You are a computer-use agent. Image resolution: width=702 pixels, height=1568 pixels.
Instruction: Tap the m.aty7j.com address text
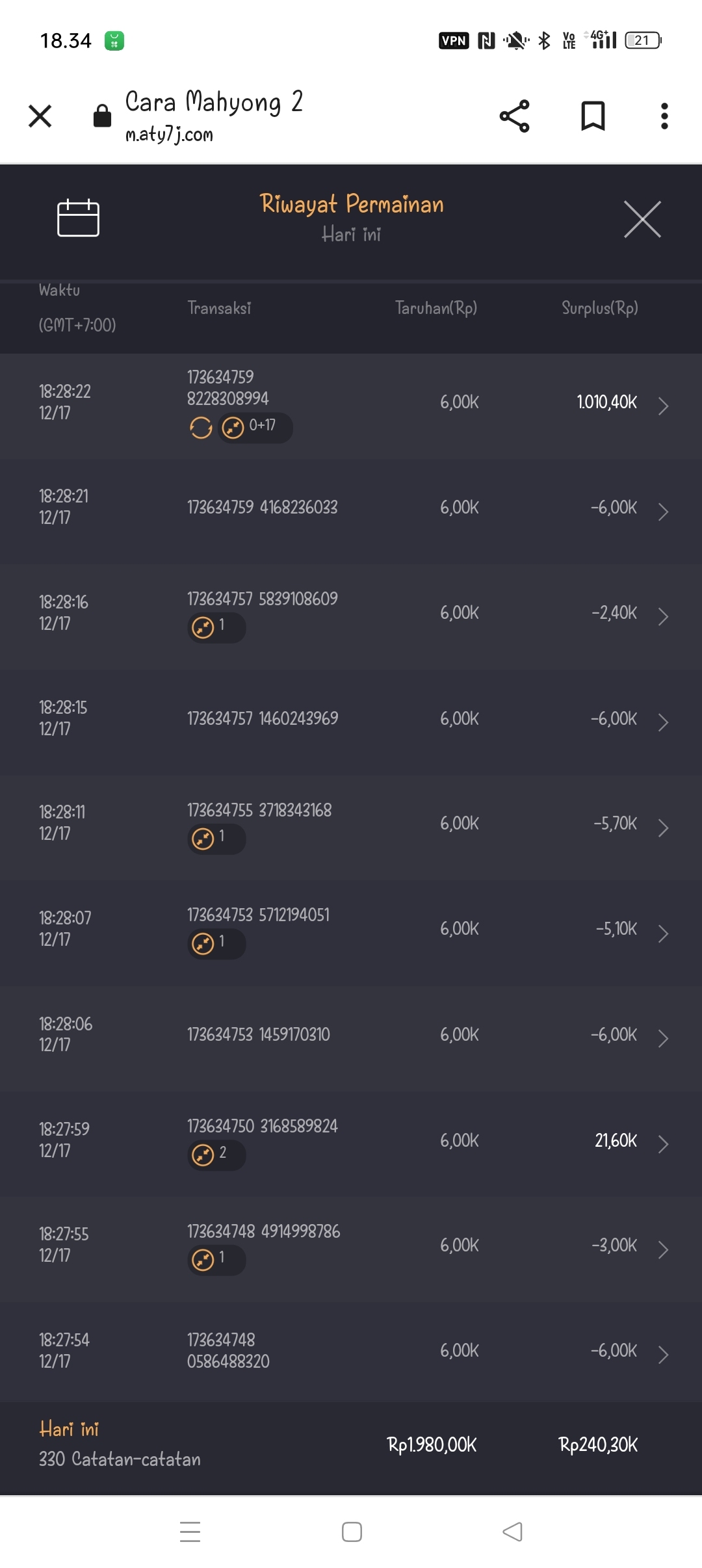pos(169,135)
